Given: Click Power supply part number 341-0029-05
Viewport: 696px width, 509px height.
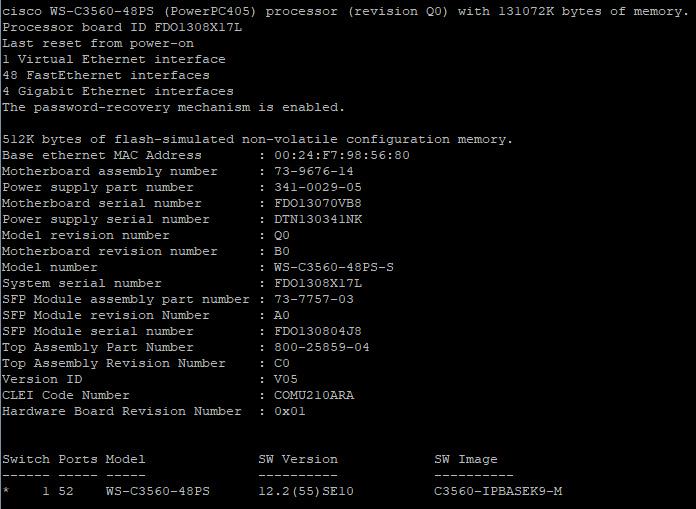Looking at the screenshot, I should [x=317, y=187].
